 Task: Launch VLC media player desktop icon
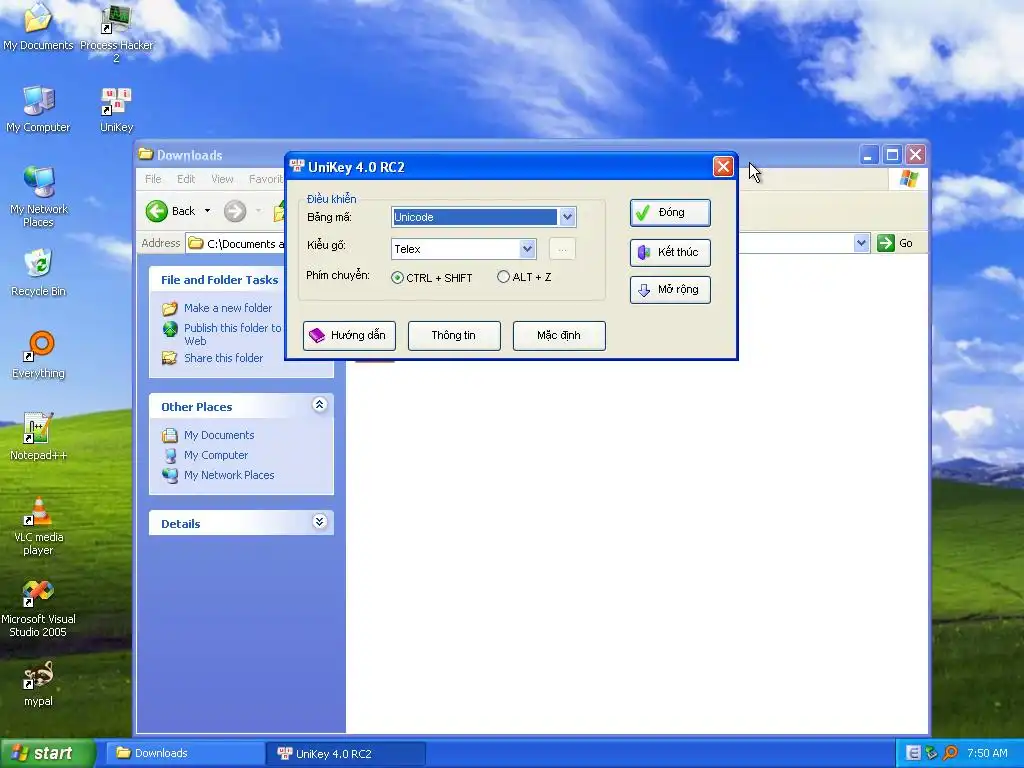click(38, 510)
